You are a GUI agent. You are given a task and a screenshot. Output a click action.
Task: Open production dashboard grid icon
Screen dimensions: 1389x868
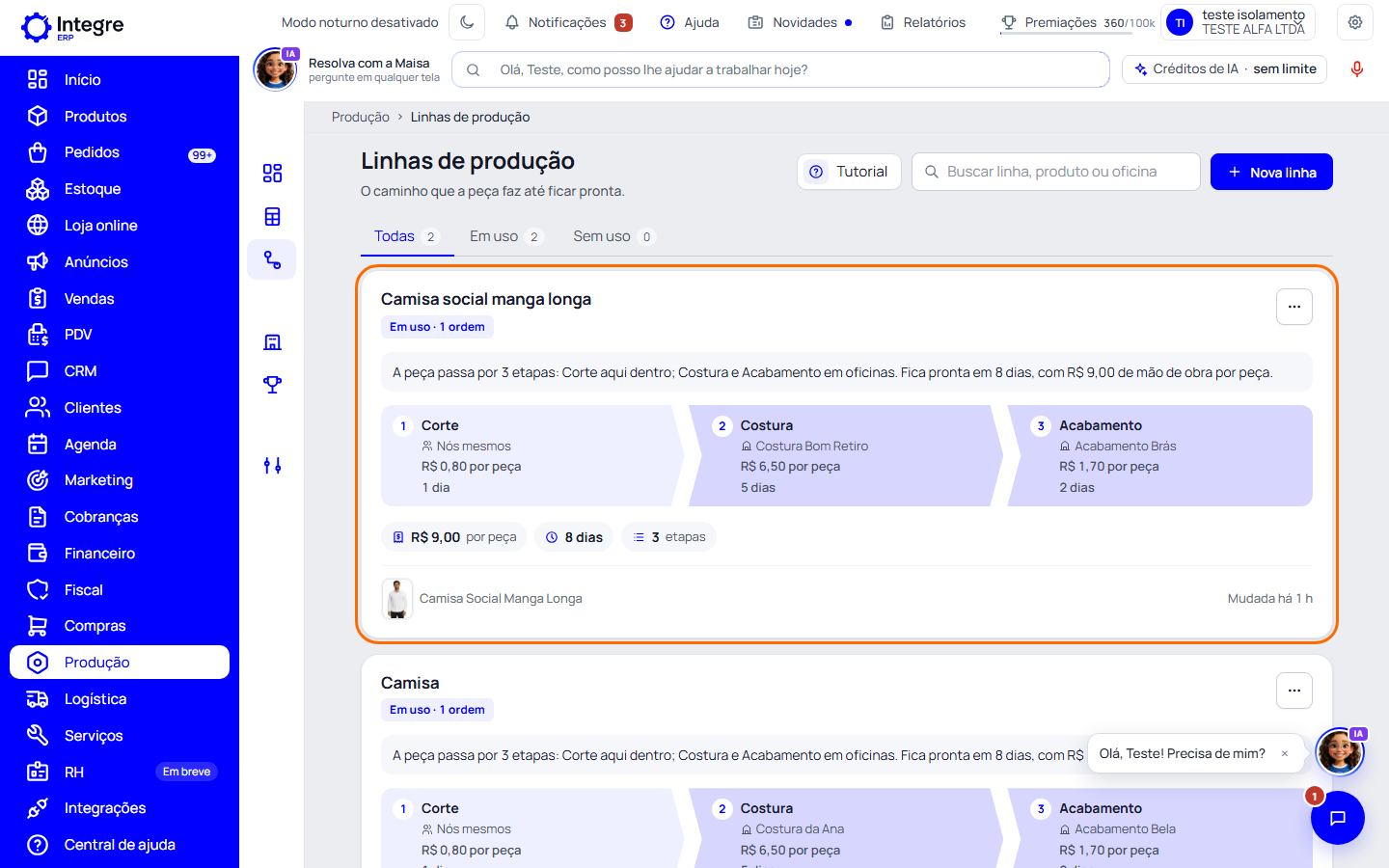pyautogui.click(x=272, y=173)
